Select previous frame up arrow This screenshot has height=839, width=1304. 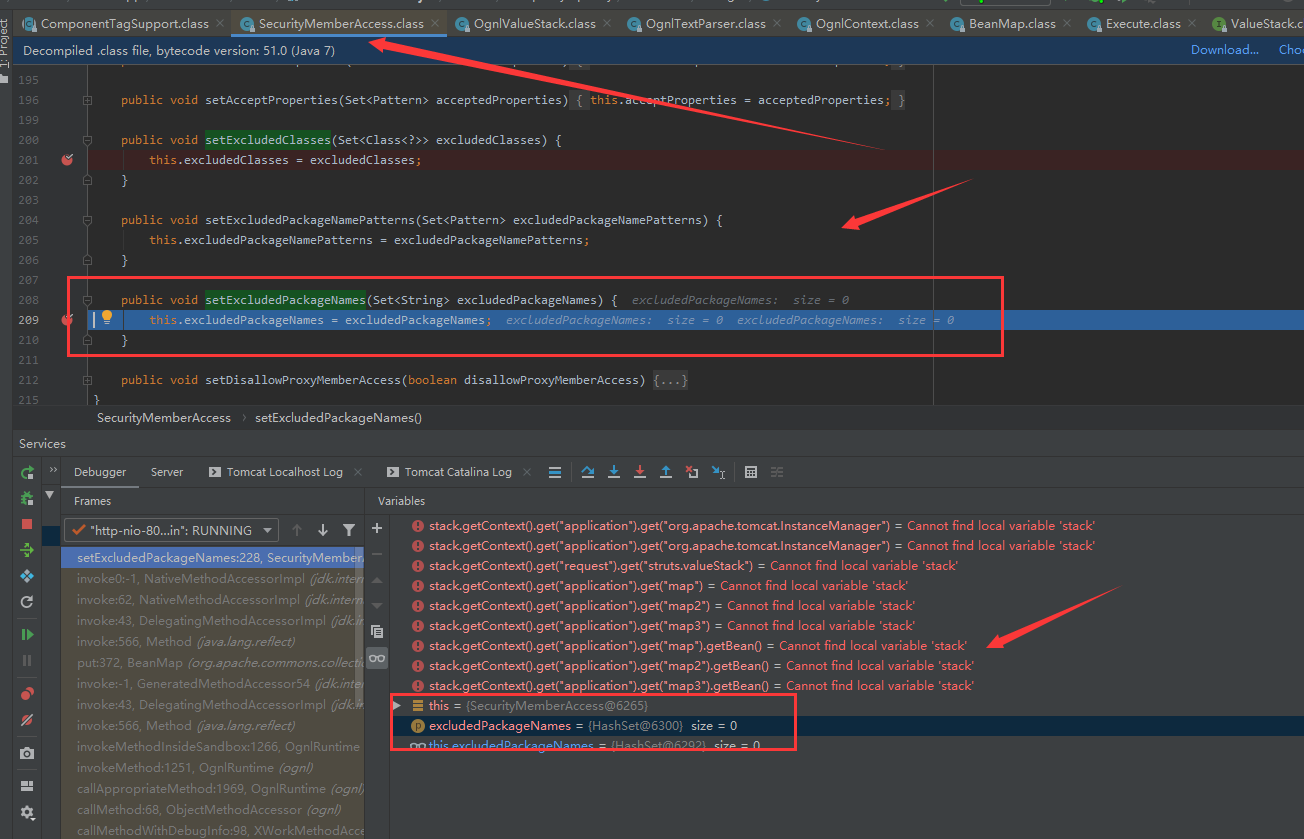(x=297, y=530)
